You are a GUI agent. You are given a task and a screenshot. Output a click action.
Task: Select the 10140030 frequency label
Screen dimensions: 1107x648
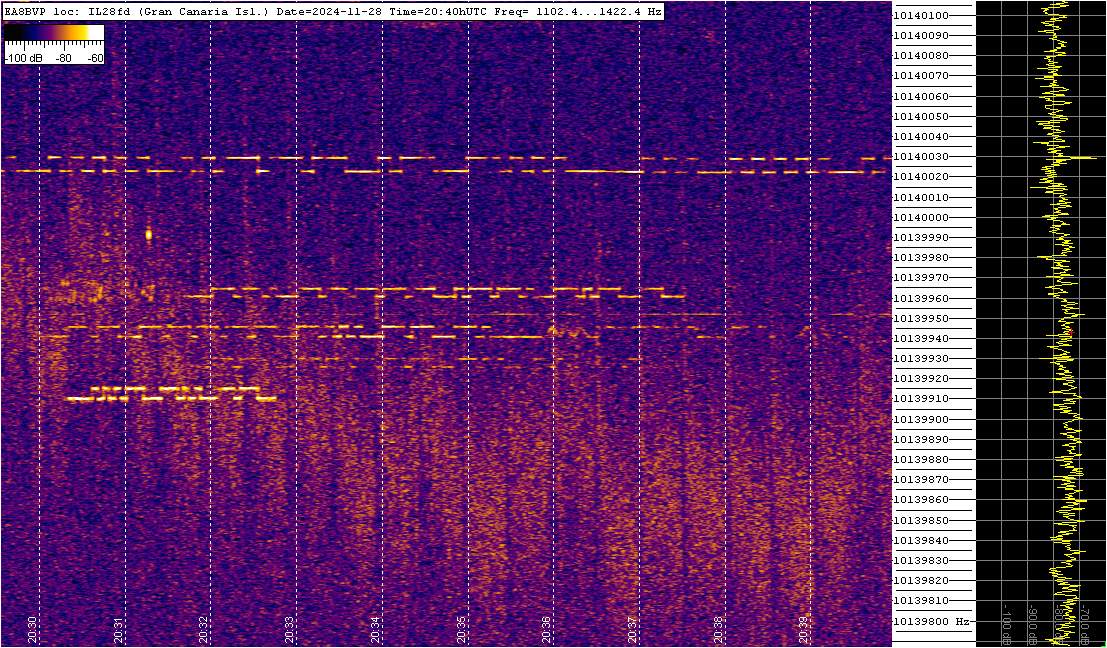coord(921,157)
